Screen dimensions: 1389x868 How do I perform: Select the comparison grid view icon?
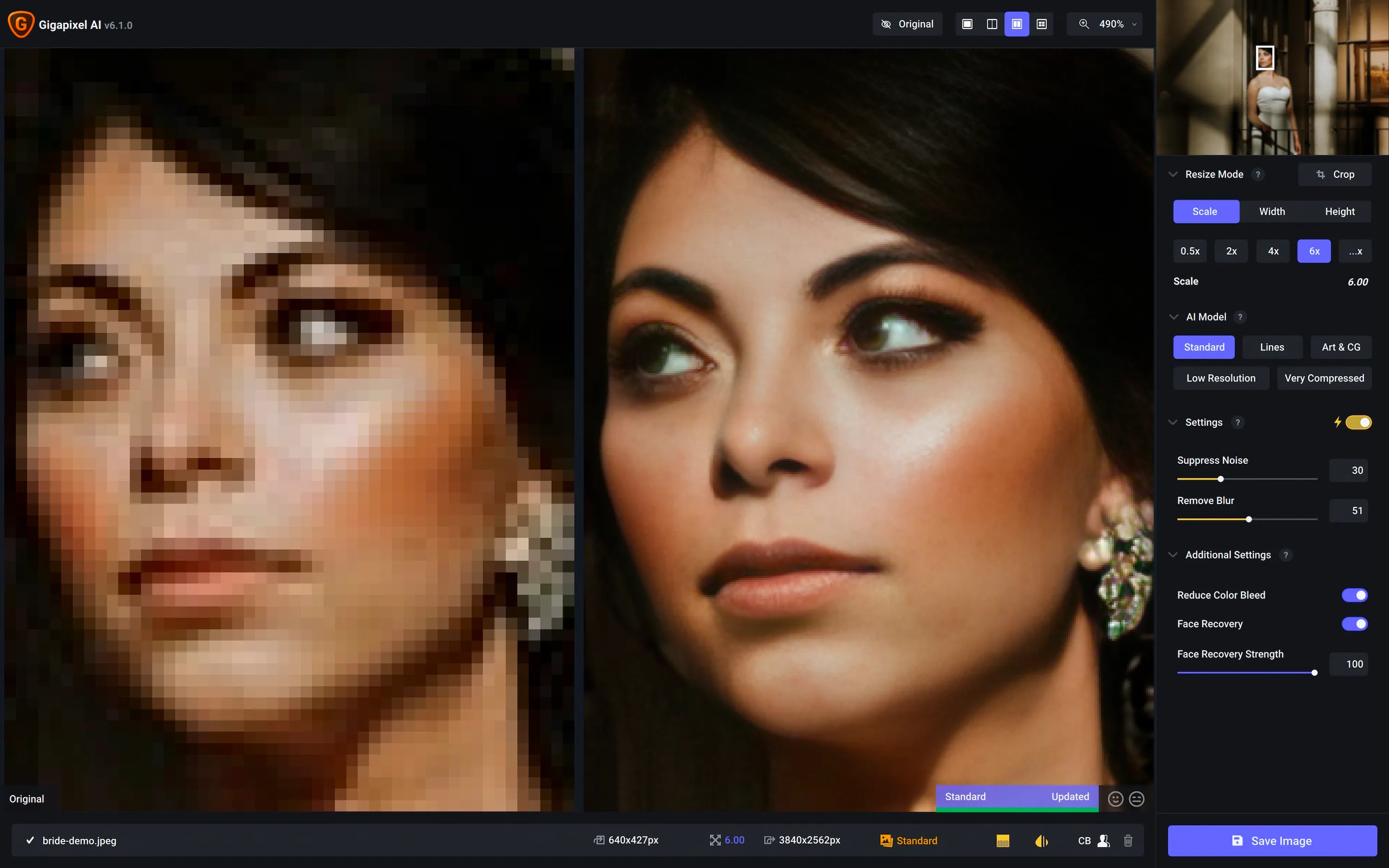(1042, 24)
